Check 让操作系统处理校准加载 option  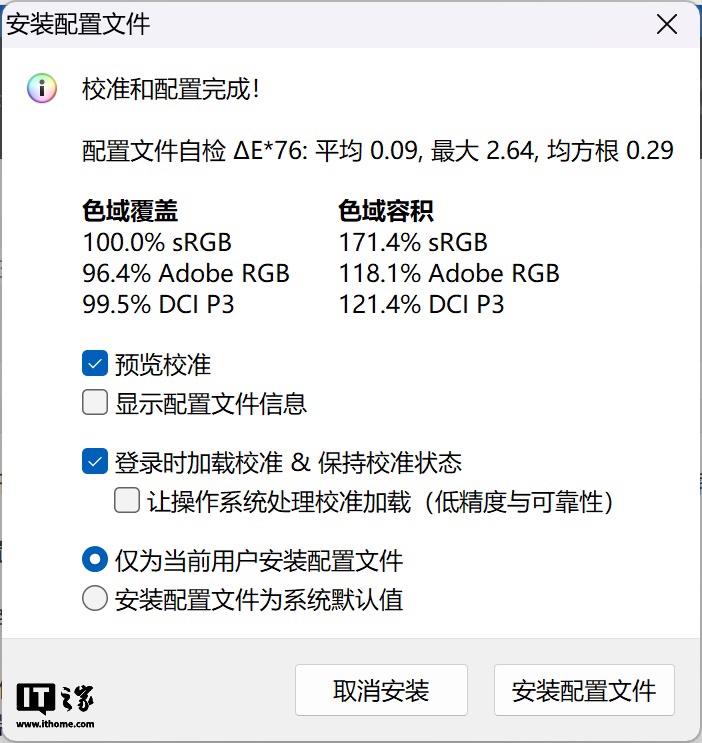click(x=127, y=500)
